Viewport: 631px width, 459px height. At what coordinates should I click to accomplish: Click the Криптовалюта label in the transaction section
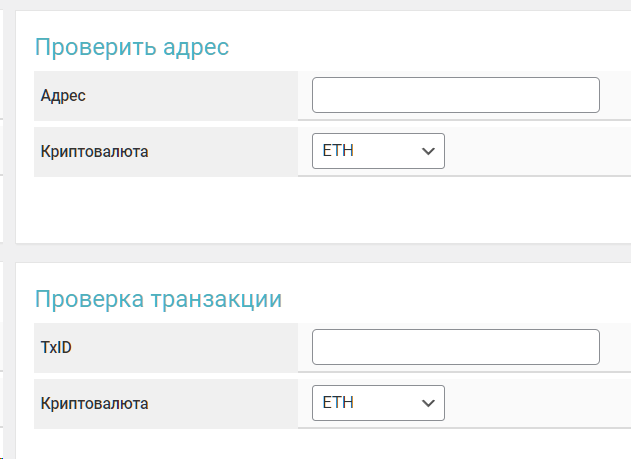95,404
